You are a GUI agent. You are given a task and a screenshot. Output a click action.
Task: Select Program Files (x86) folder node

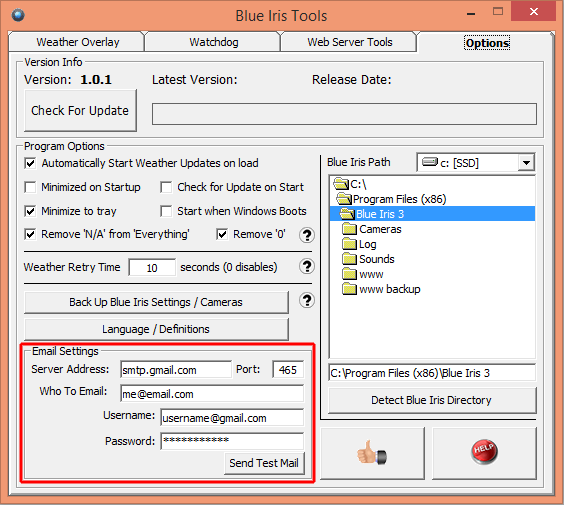pos(392,199)
